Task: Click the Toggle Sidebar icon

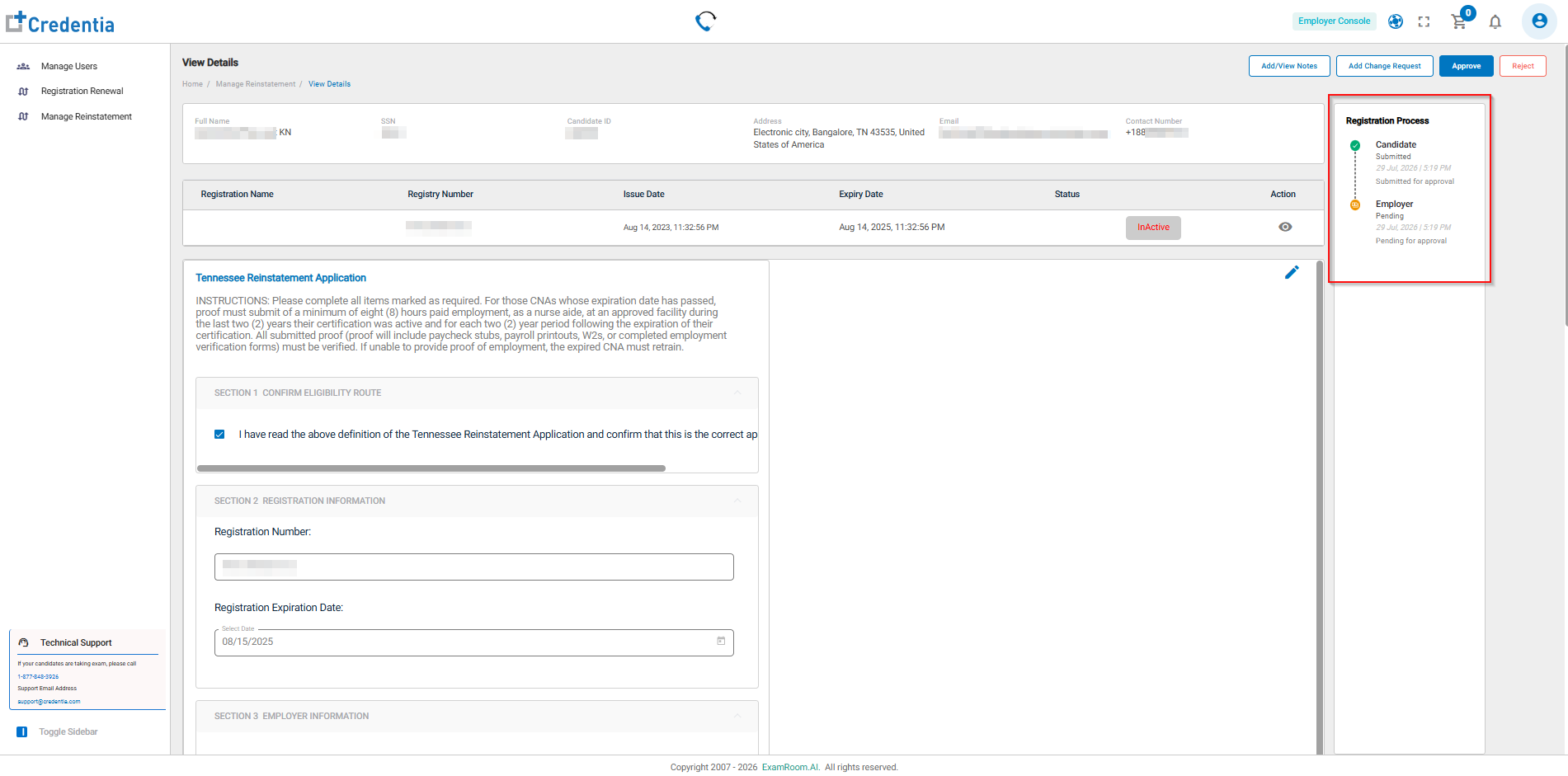Action: pos(22,732)
